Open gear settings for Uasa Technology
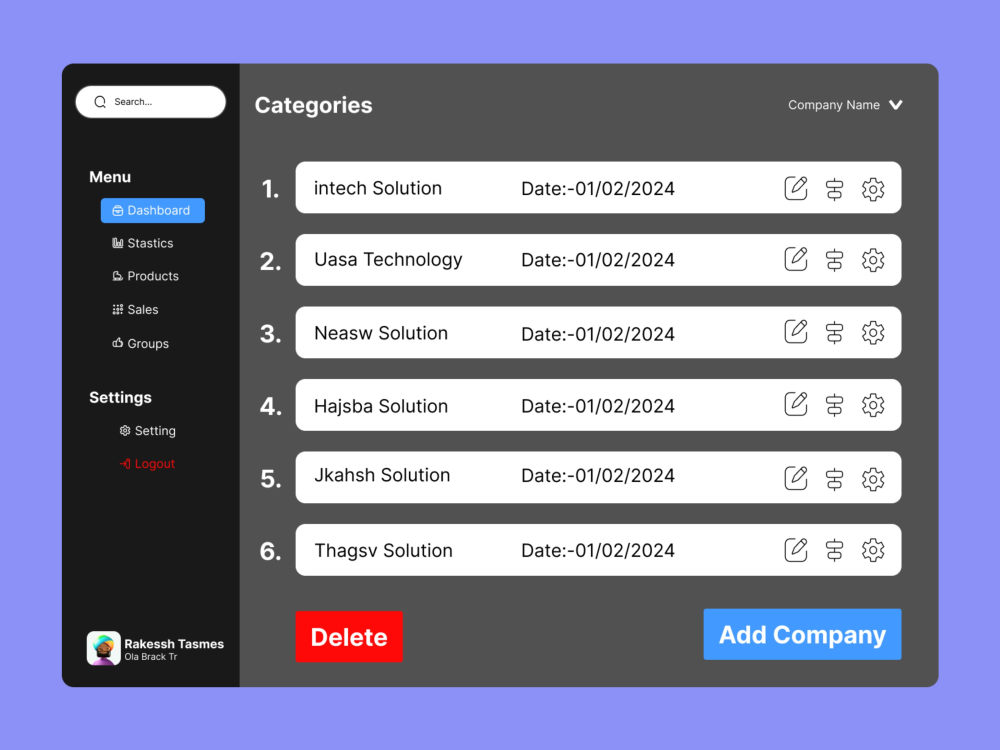Screen dimensions: 1000x750 click(x=873, y=260)
